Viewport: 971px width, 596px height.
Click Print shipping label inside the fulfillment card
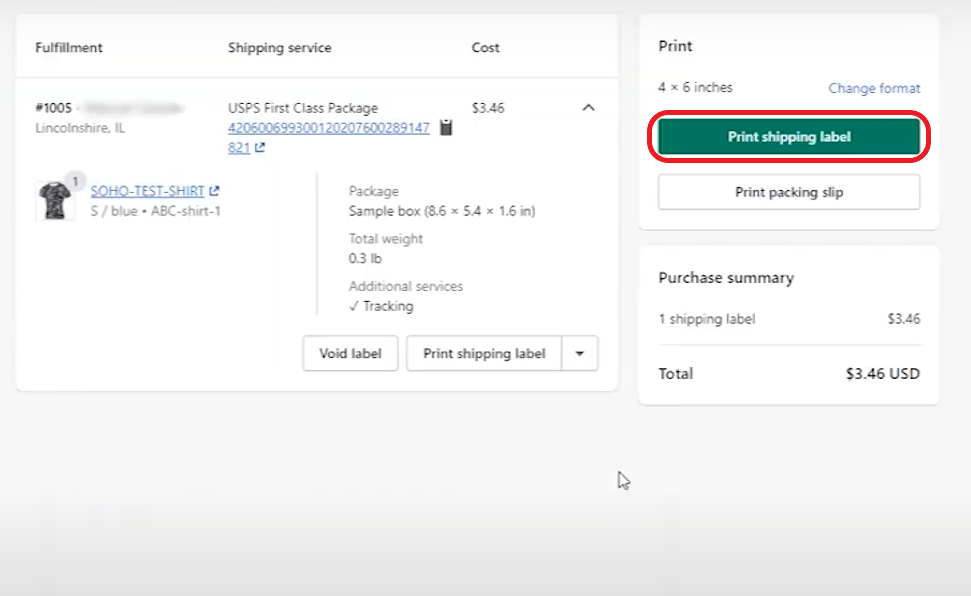click(485, 353)
